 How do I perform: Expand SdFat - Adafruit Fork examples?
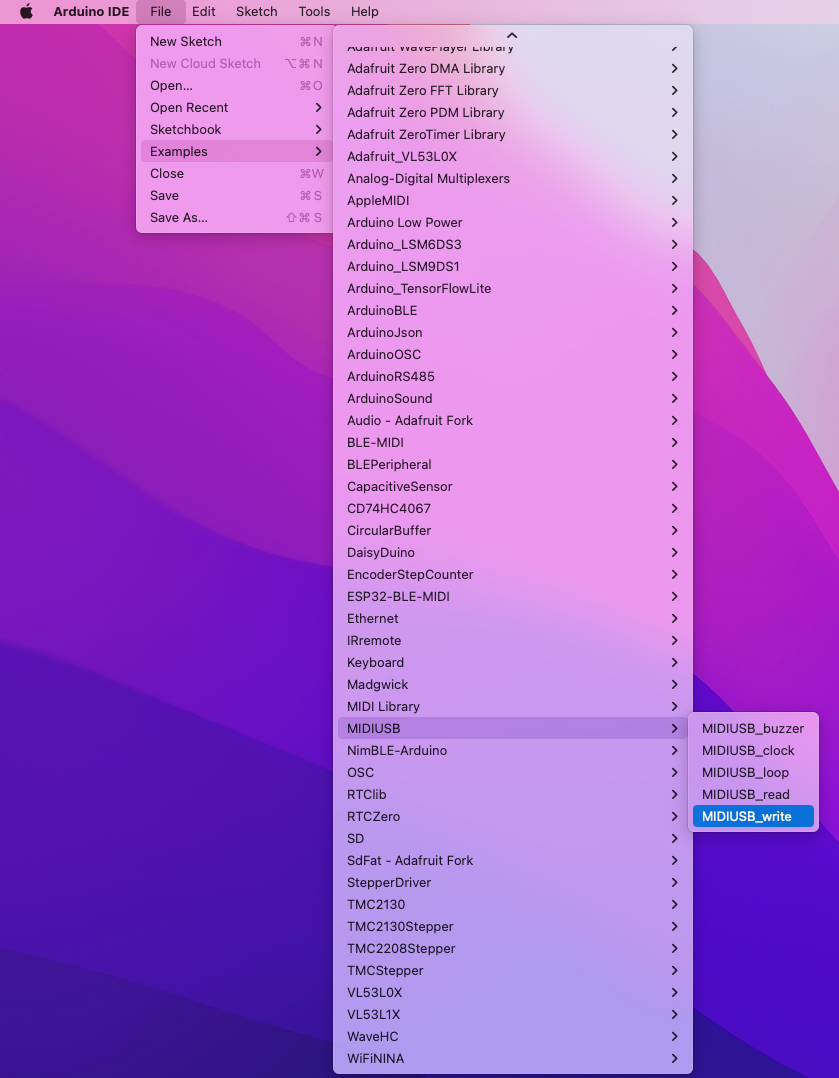click(512, 860)
